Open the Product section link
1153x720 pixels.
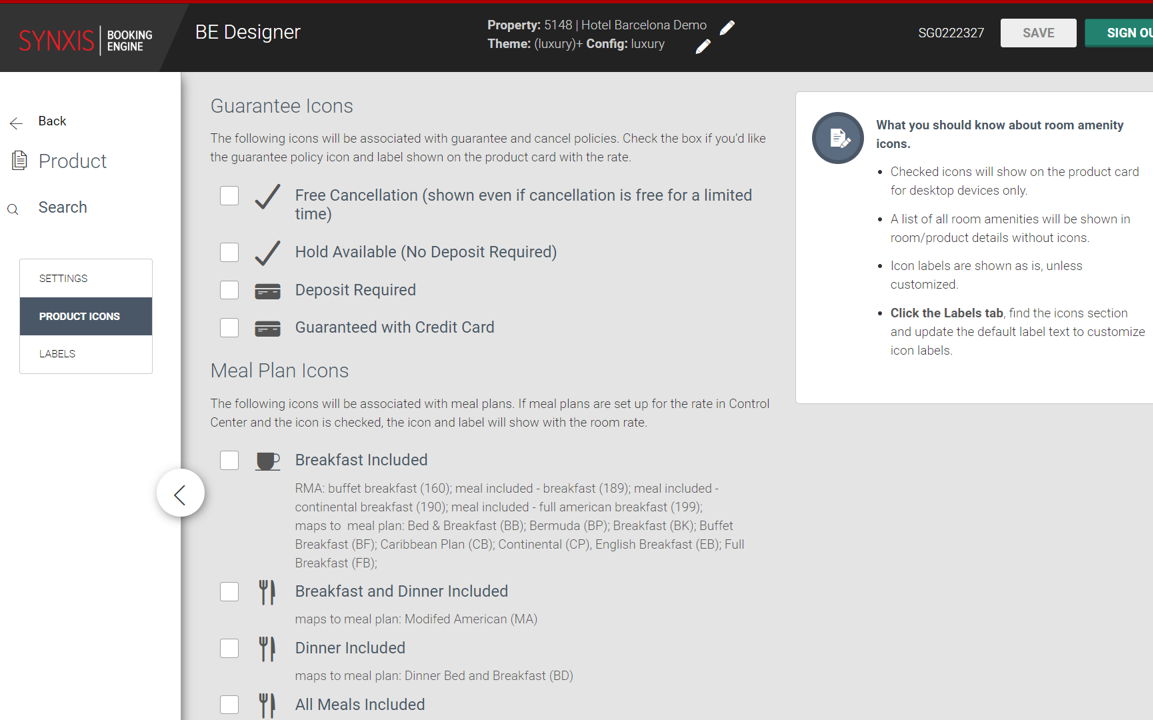[x=72, y=161]
